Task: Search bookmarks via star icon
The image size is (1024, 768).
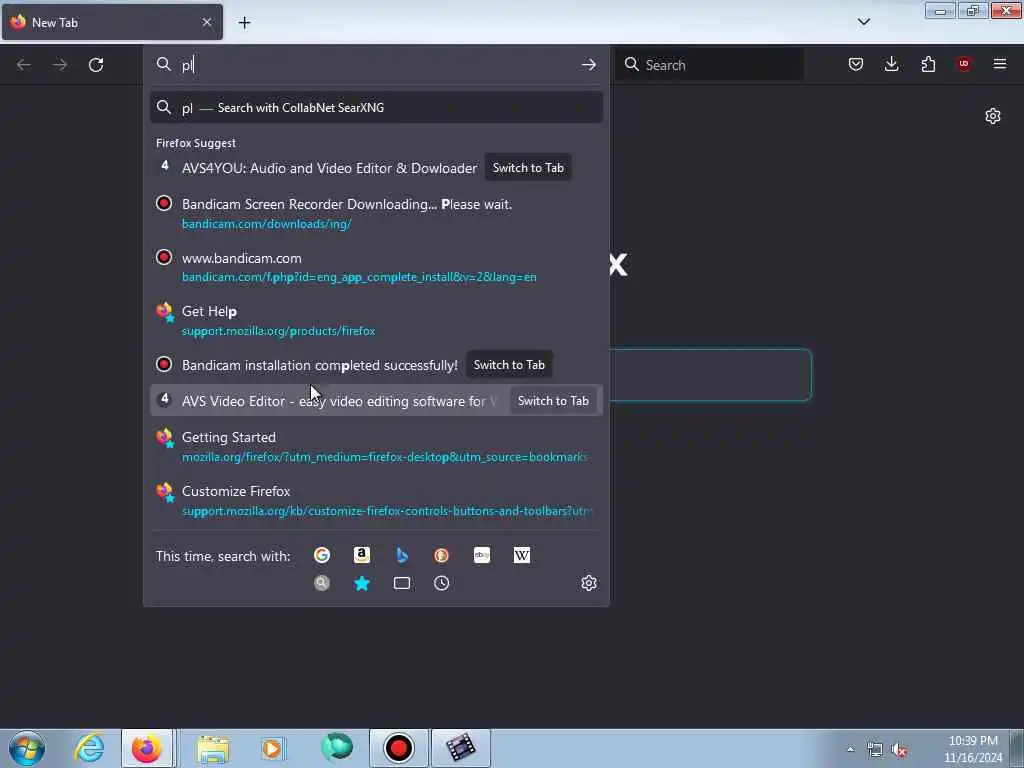Action: 362,583
